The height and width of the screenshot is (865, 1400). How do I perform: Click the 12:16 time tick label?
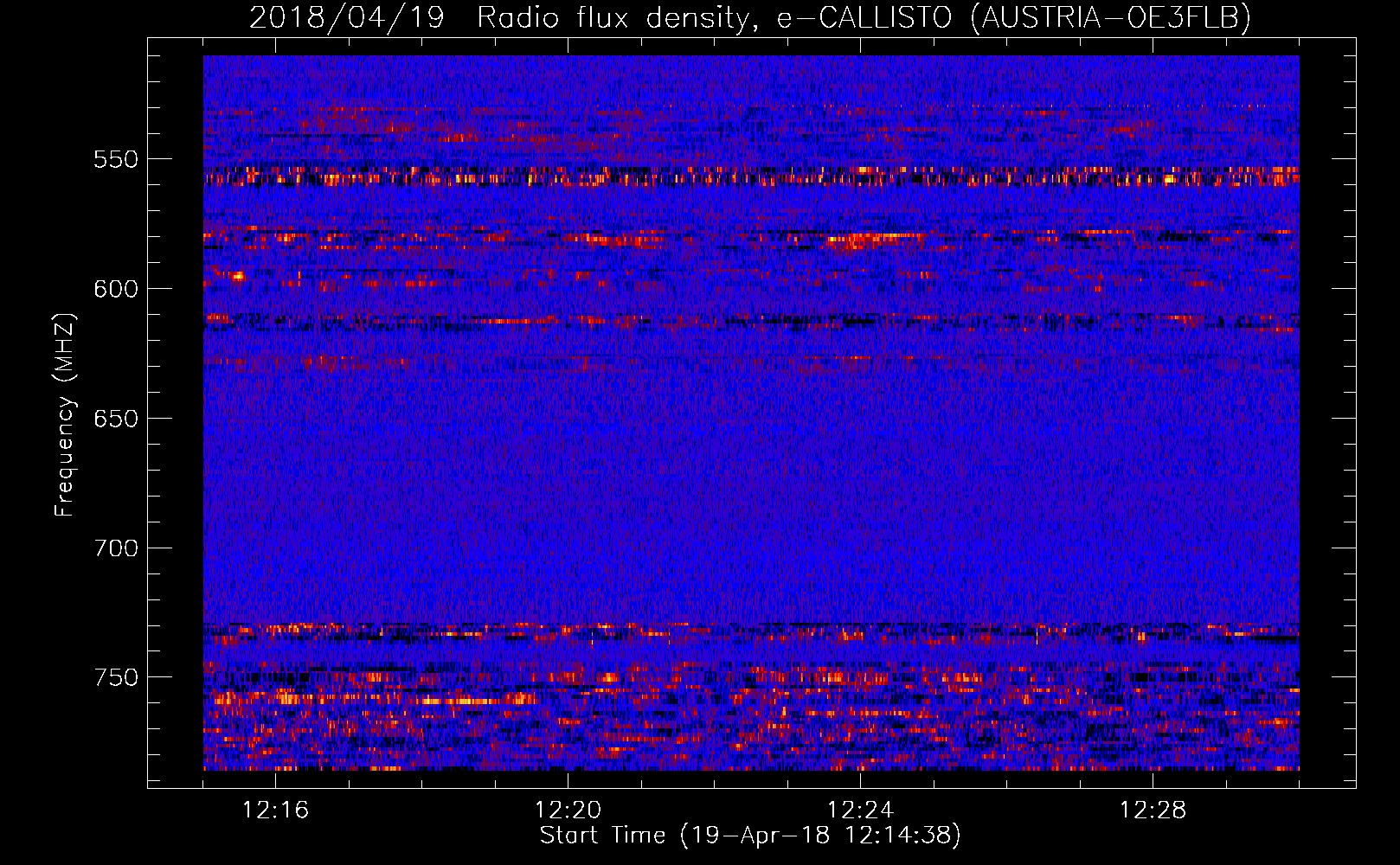[276, 811]
